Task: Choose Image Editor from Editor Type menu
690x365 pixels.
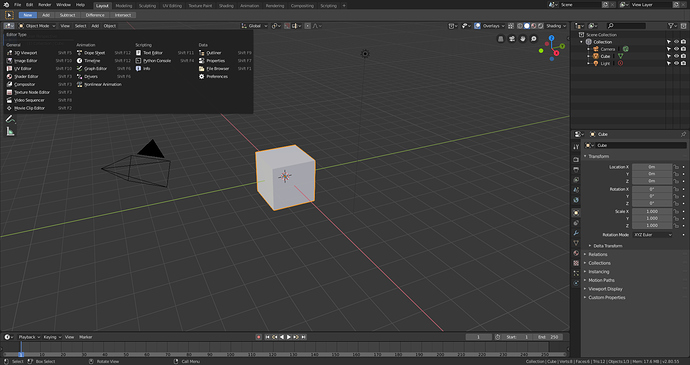Action: 39,61
